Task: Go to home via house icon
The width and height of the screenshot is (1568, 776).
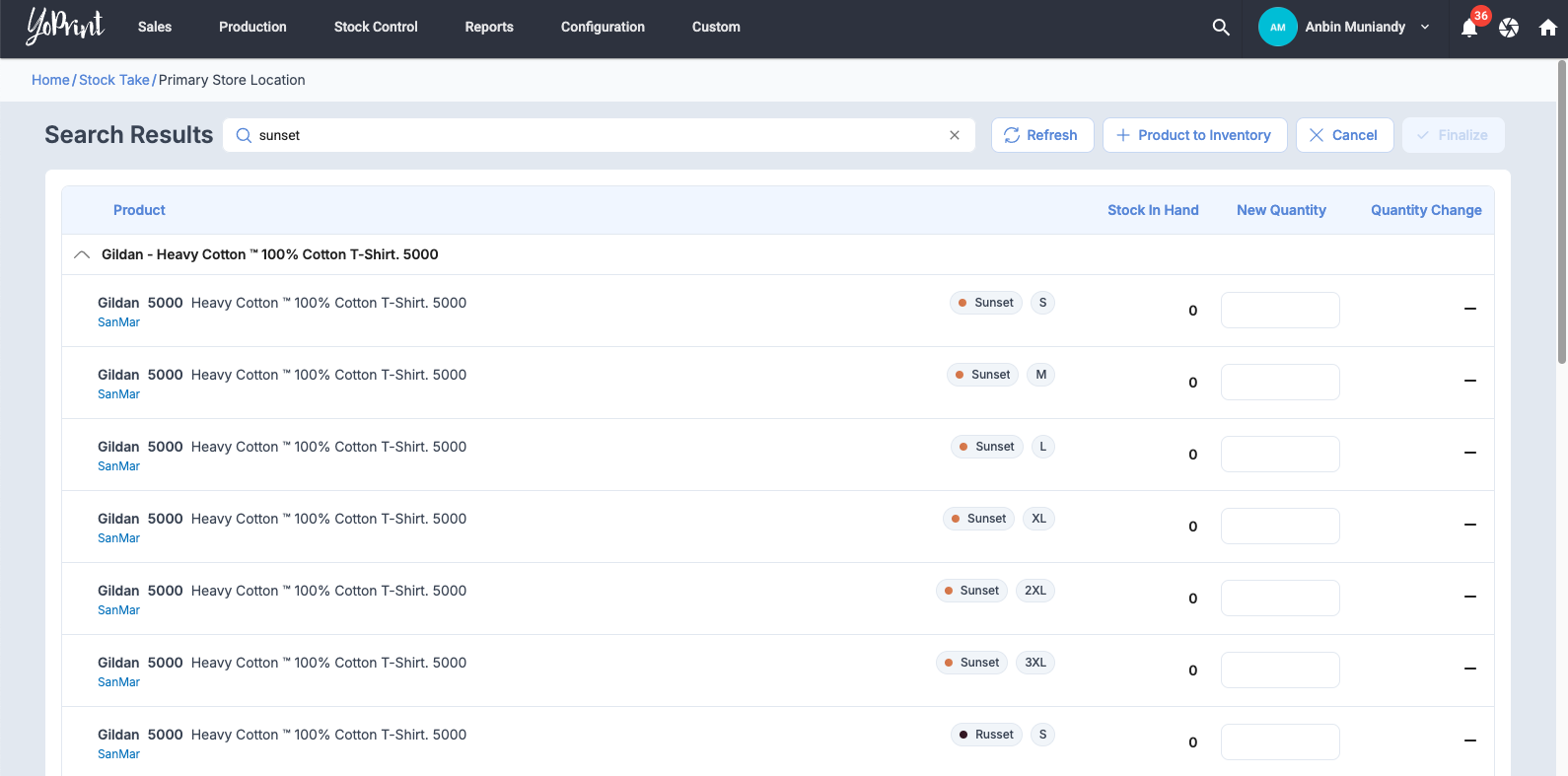Action: (x=1547, y=28)
